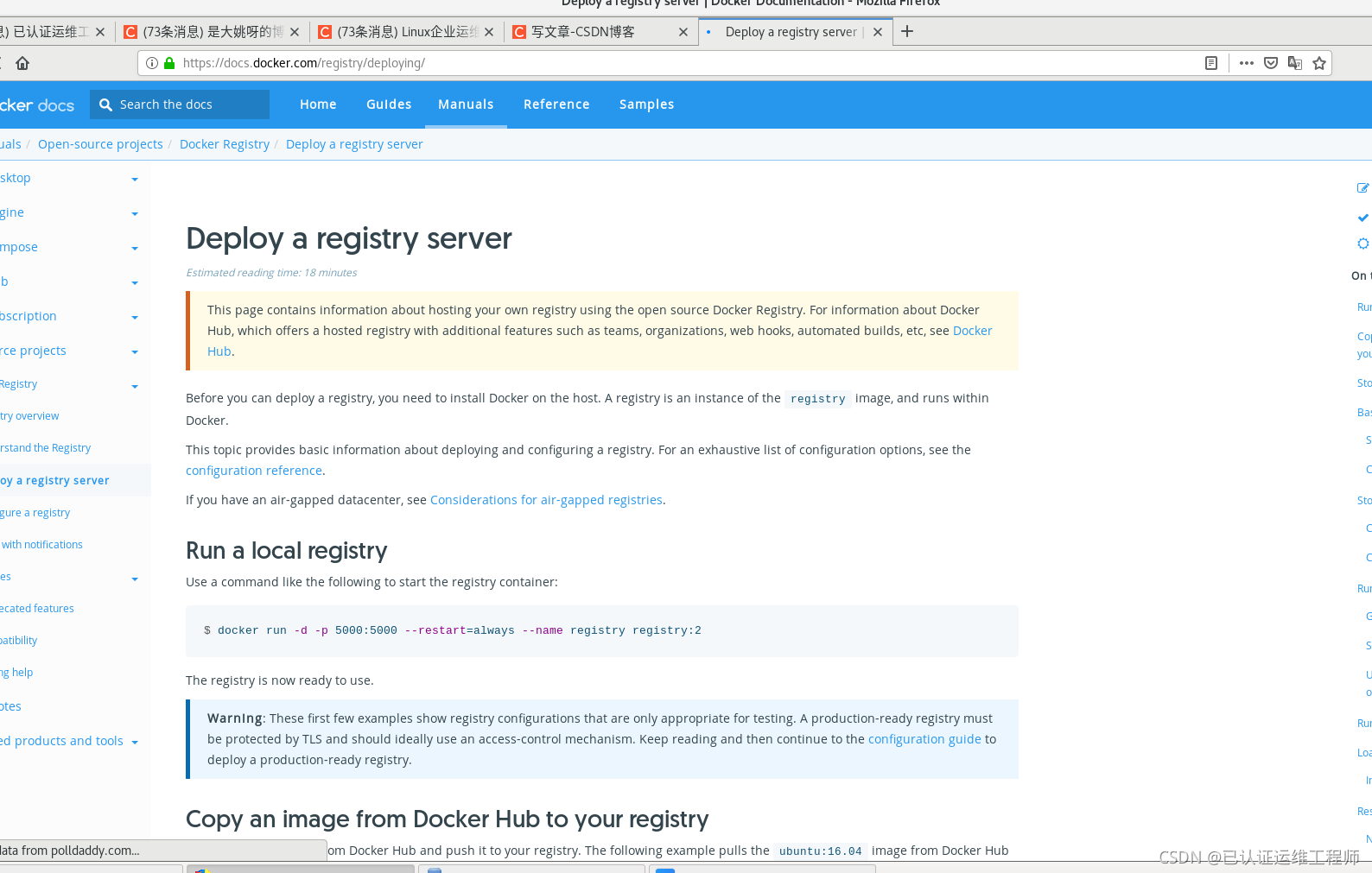The image size is (1372, 873).
Task: Expand the Subscription sidebar section arrow
Action: [135, 318]
